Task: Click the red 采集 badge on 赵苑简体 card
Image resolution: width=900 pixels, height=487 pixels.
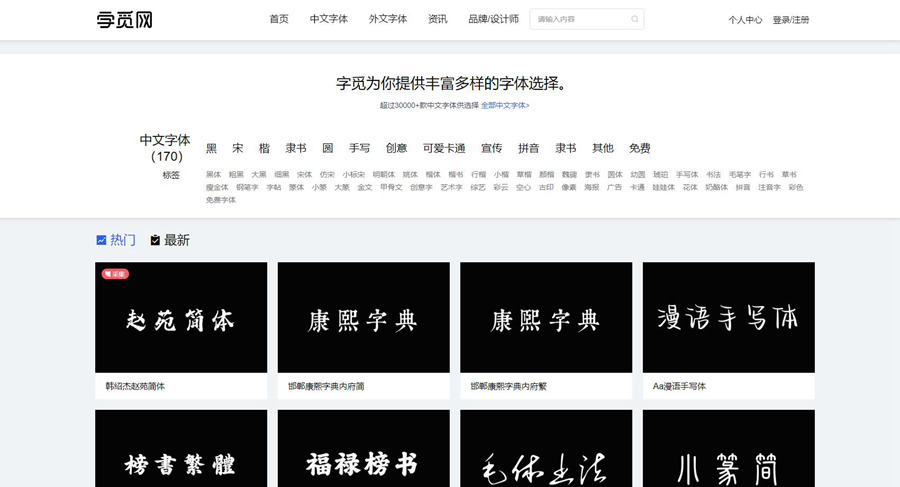Action: (115, 274)
